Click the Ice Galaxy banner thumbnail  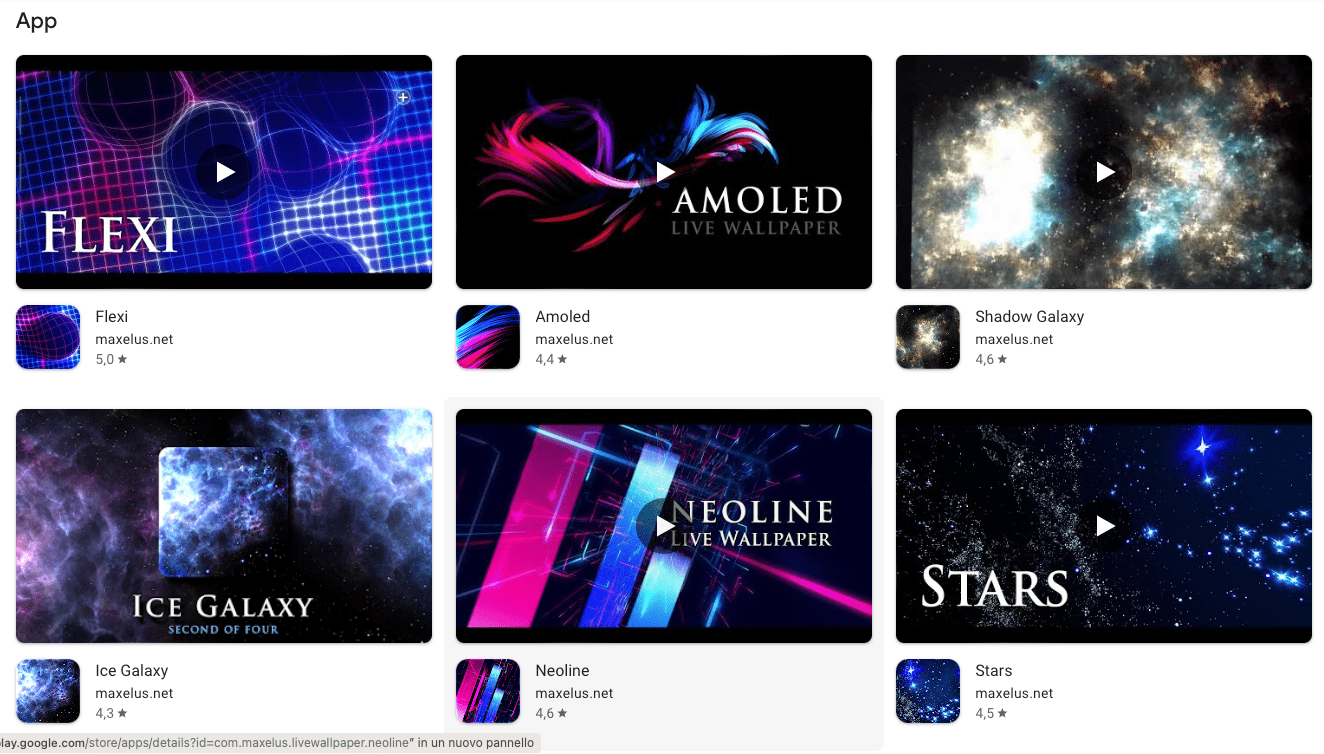tap(224, 526)
